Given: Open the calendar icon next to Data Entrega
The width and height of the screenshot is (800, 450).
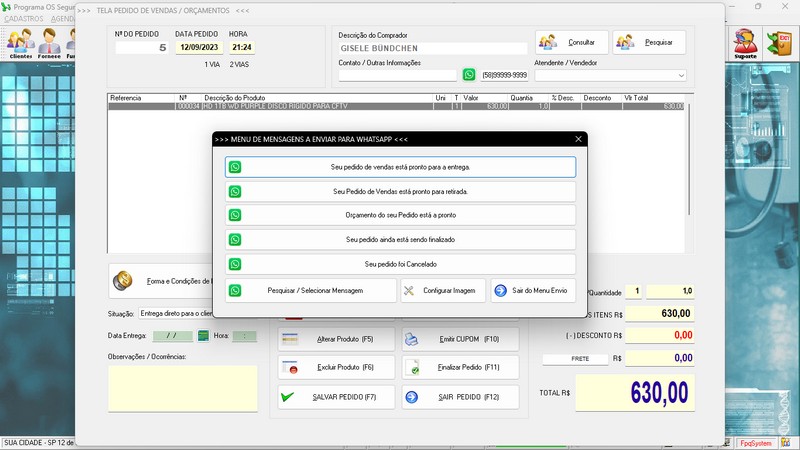Looking at the screenshot, I should [x=203, y=336].
